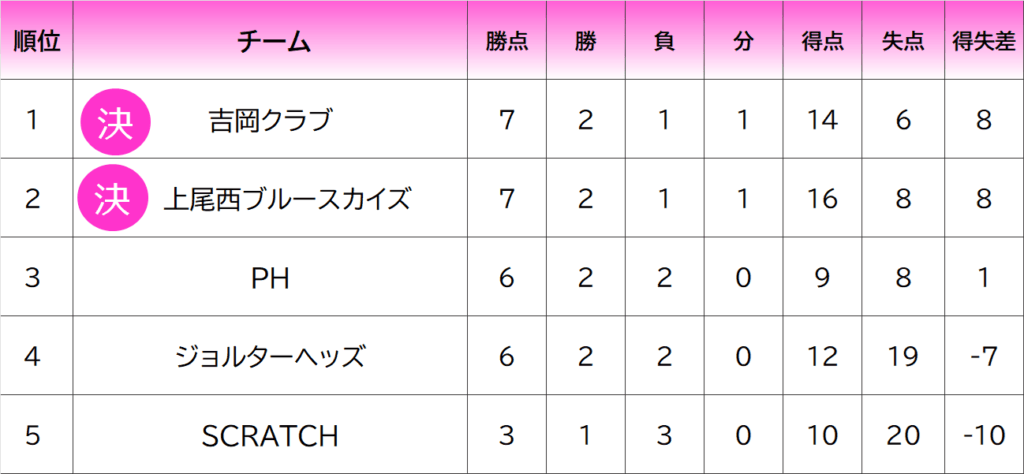Viewport: 1024px width, 474px height.
Task: Click the 順位 column header
Action: [x=36, y=42]
